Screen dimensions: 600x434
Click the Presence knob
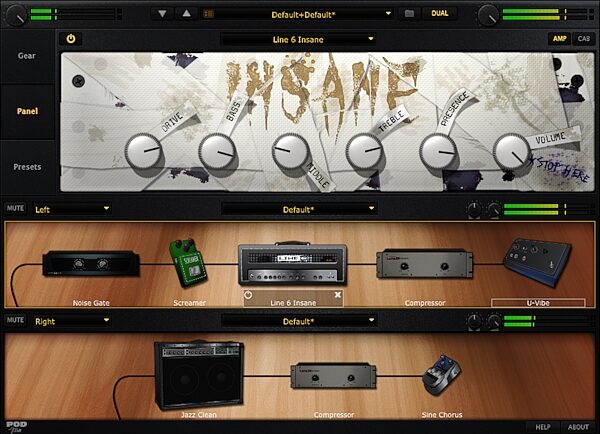pyautogui.click(x=438, y=152)
